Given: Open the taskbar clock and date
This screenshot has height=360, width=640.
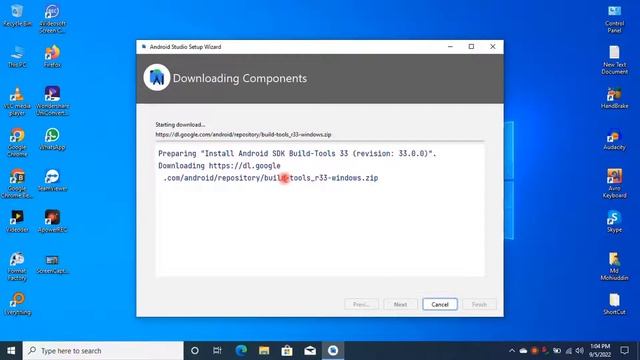Looking at the screenshot, I should point(600,351).
